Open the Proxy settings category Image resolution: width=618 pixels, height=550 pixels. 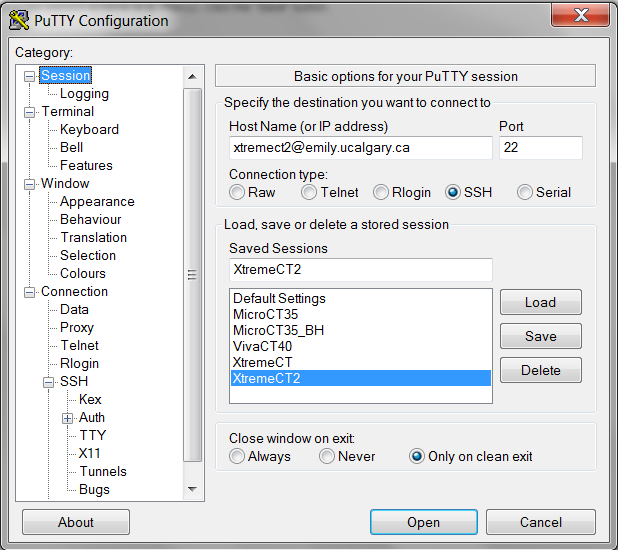point(76,327)
